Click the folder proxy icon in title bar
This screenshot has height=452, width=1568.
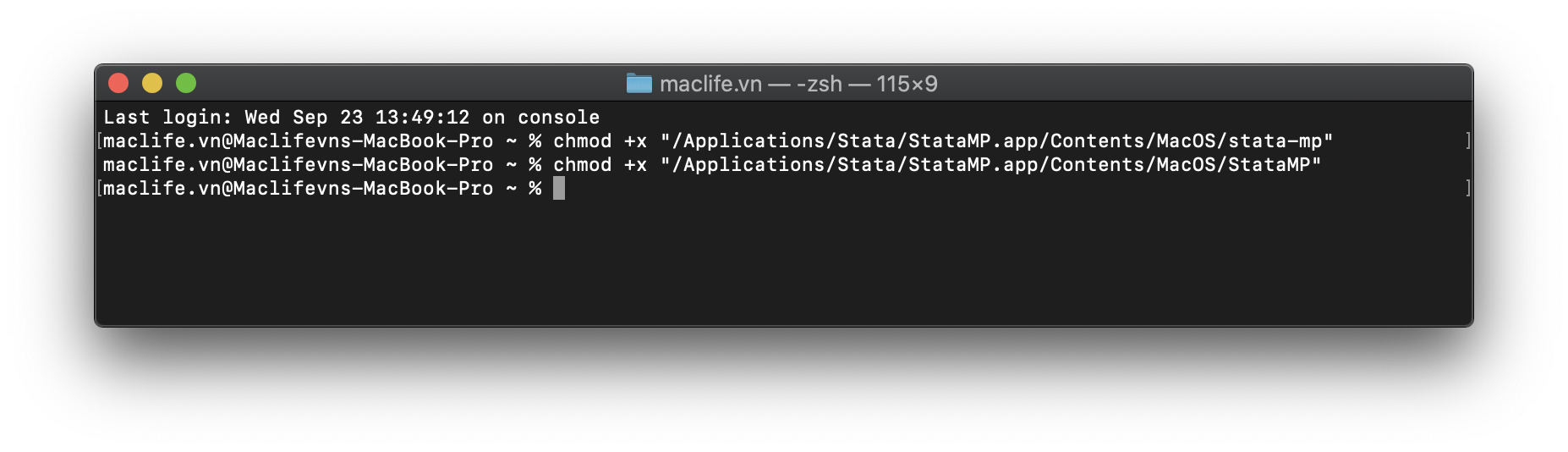coord(639,83)
